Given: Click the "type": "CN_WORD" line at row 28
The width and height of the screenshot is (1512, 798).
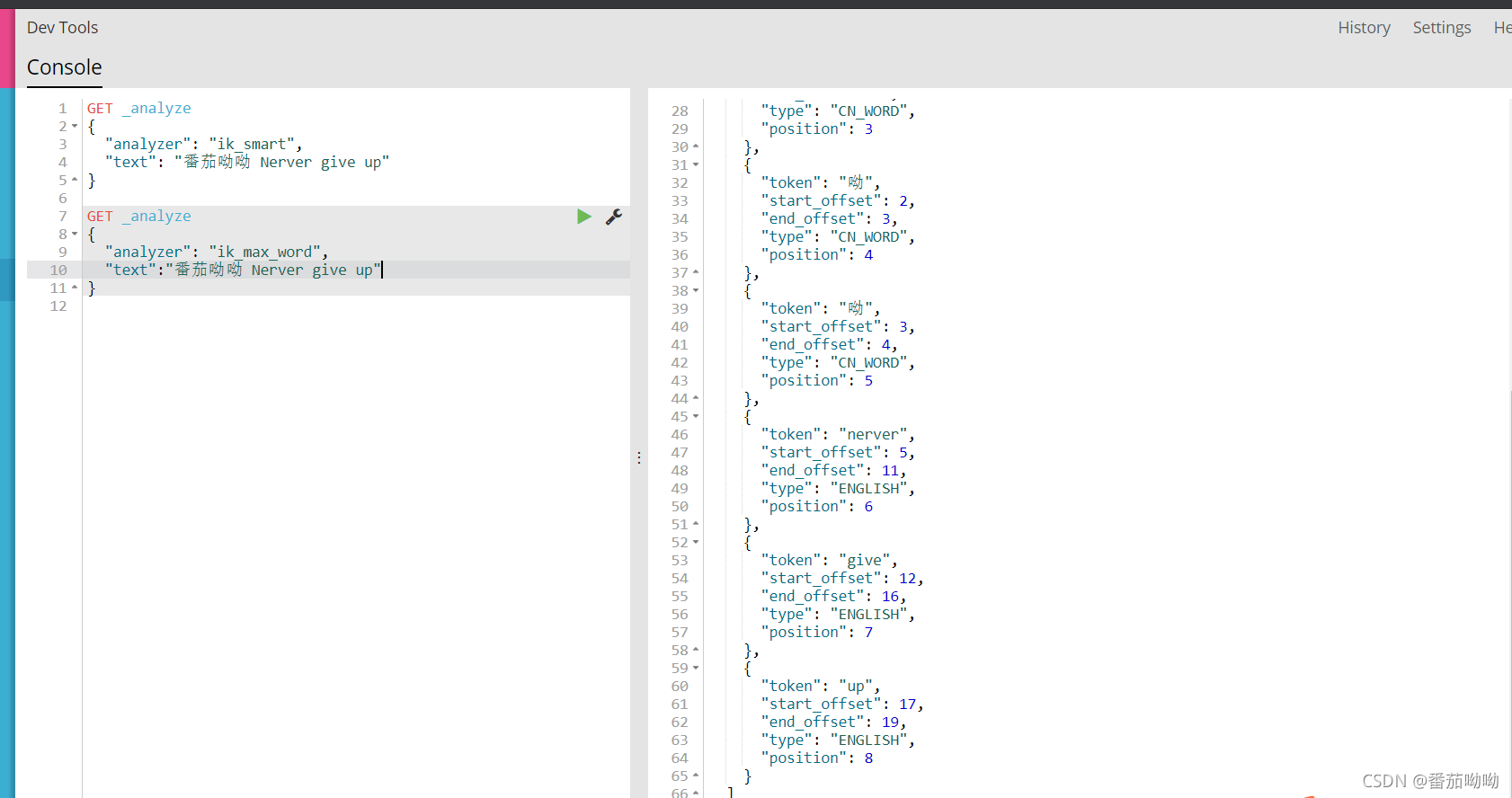Looking at the screenshot, I should [x=838, y=111].
